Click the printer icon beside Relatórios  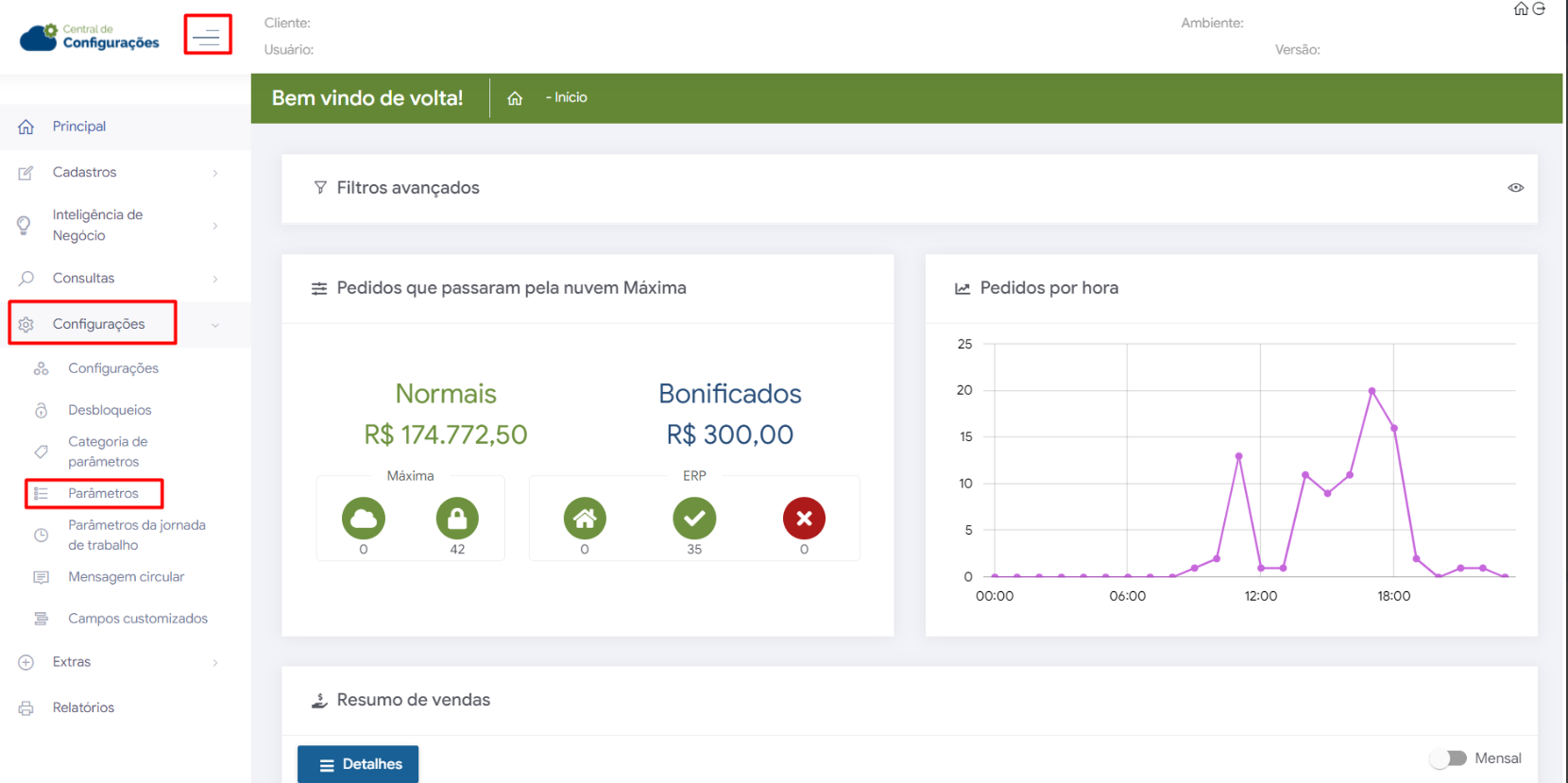[26, 707]
